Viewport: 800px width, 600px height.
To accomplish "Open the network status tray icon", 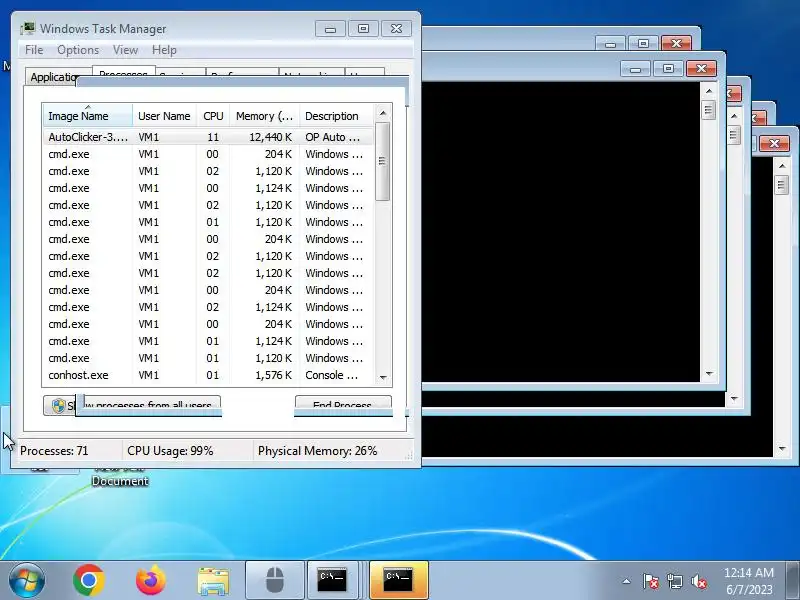I will (674, 581).
